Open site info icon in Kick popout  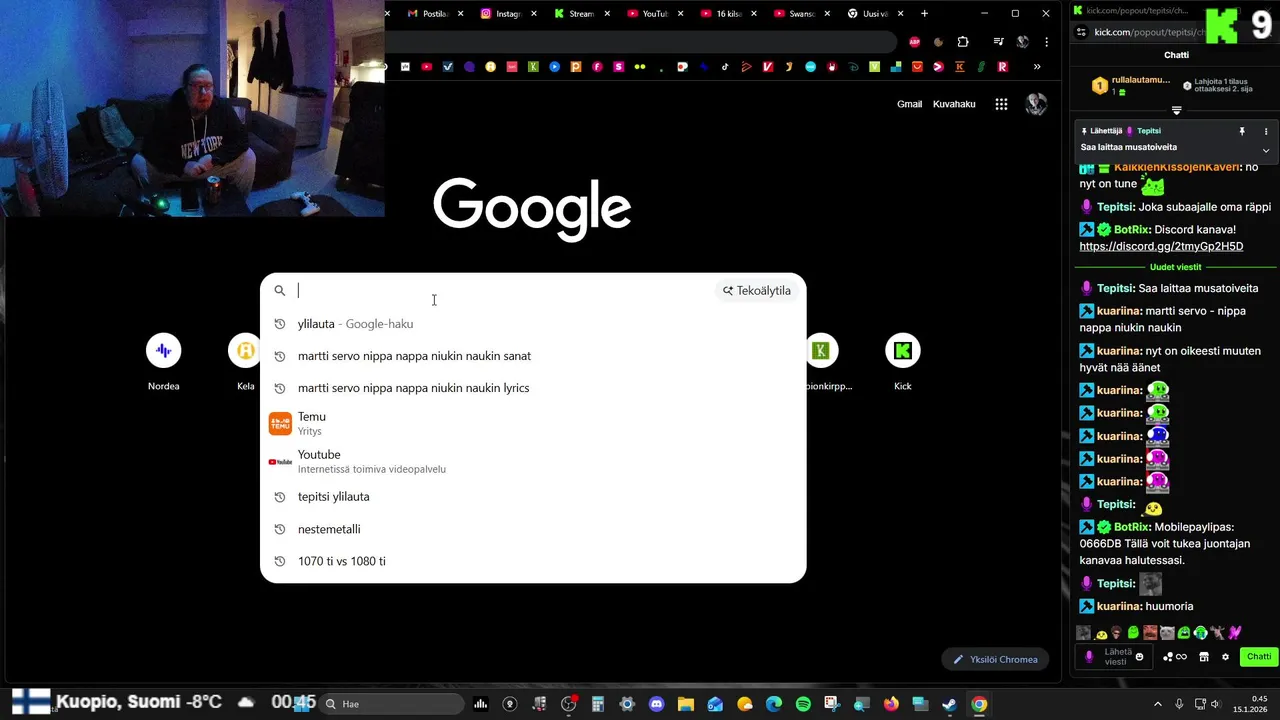[x=1081, y=32]
